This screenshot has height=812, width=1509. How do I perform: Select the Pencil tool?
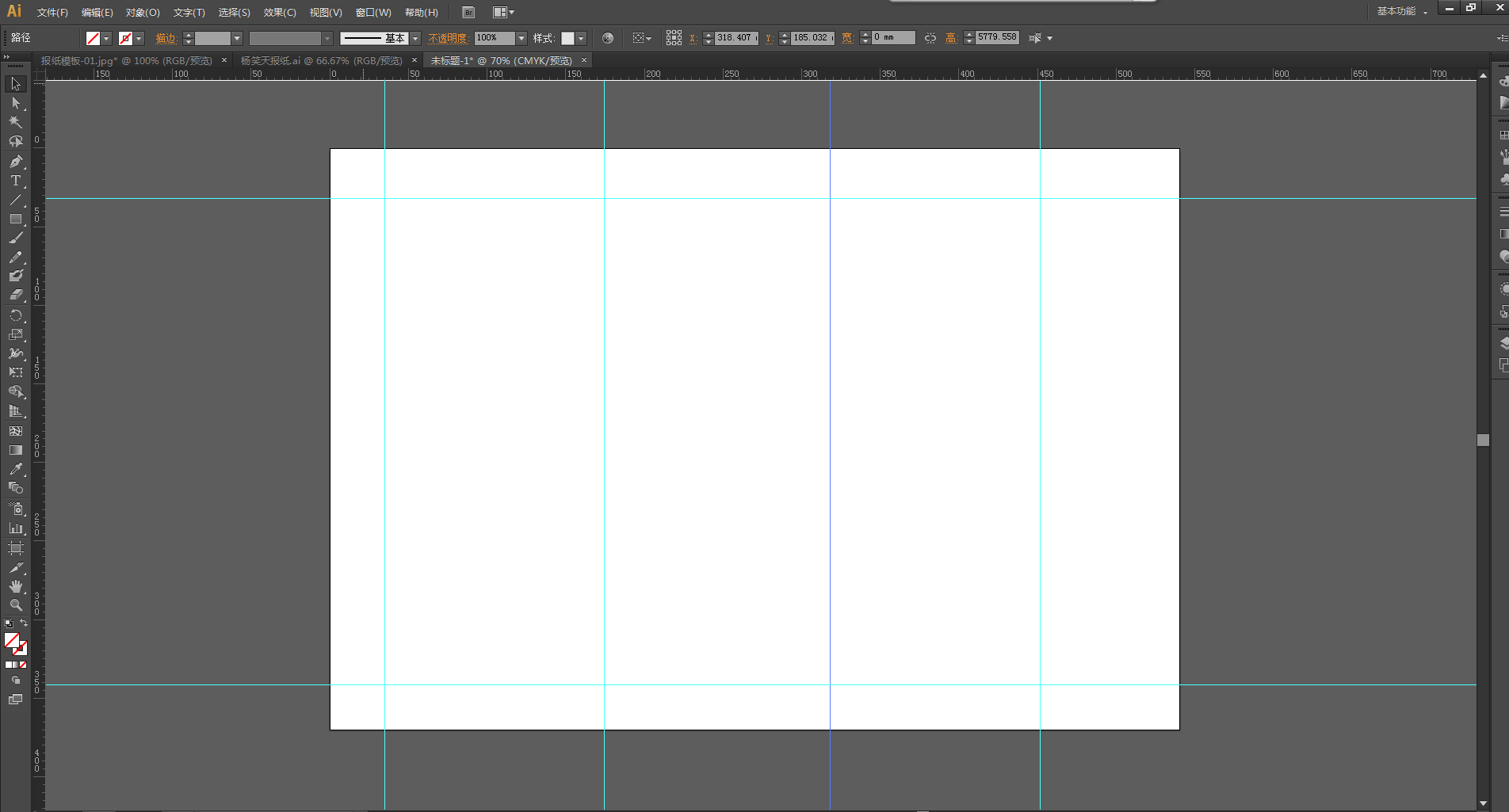point(16,257)
